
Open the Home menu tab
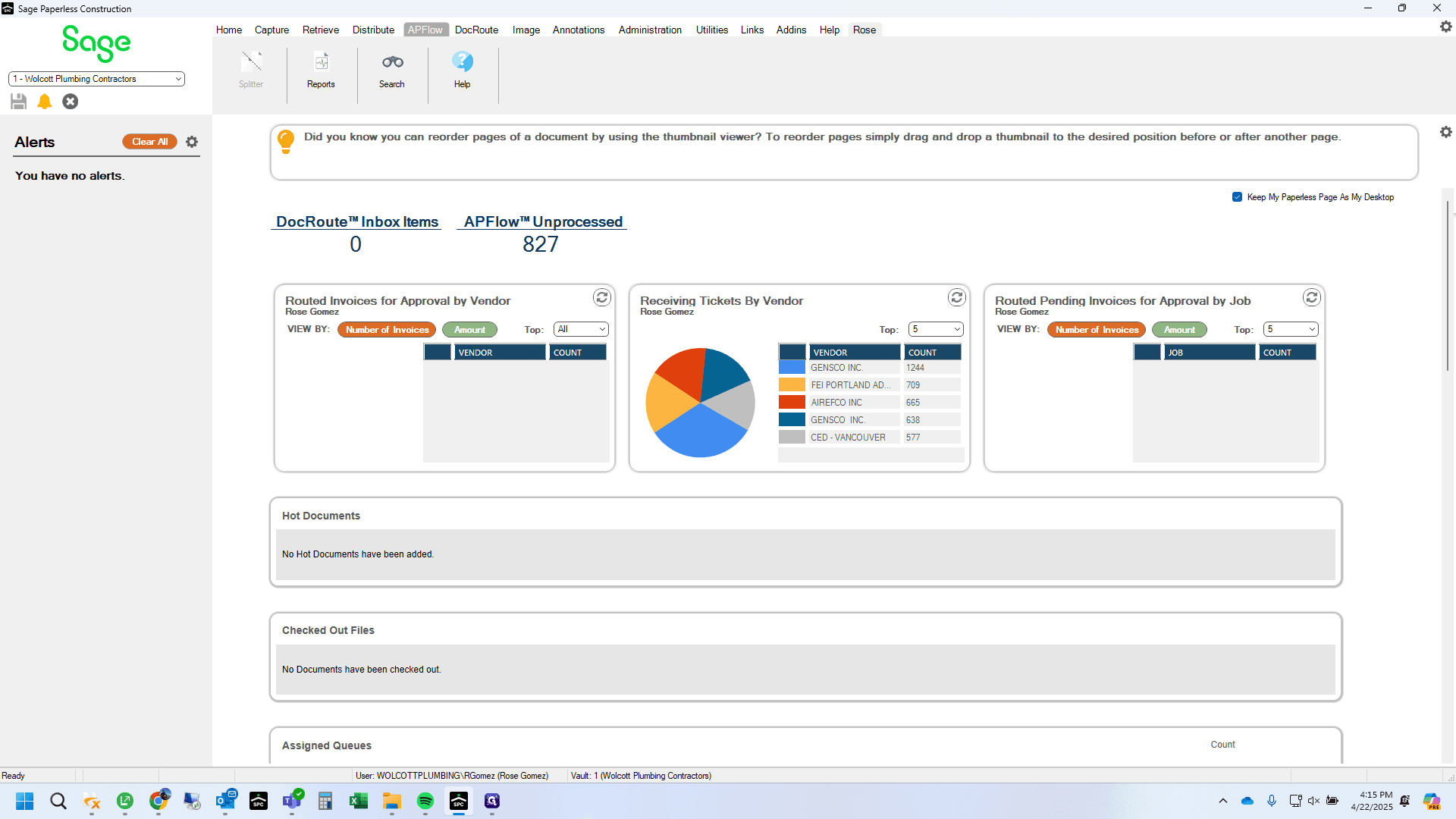pyautogui.click(x=229, y=30)
